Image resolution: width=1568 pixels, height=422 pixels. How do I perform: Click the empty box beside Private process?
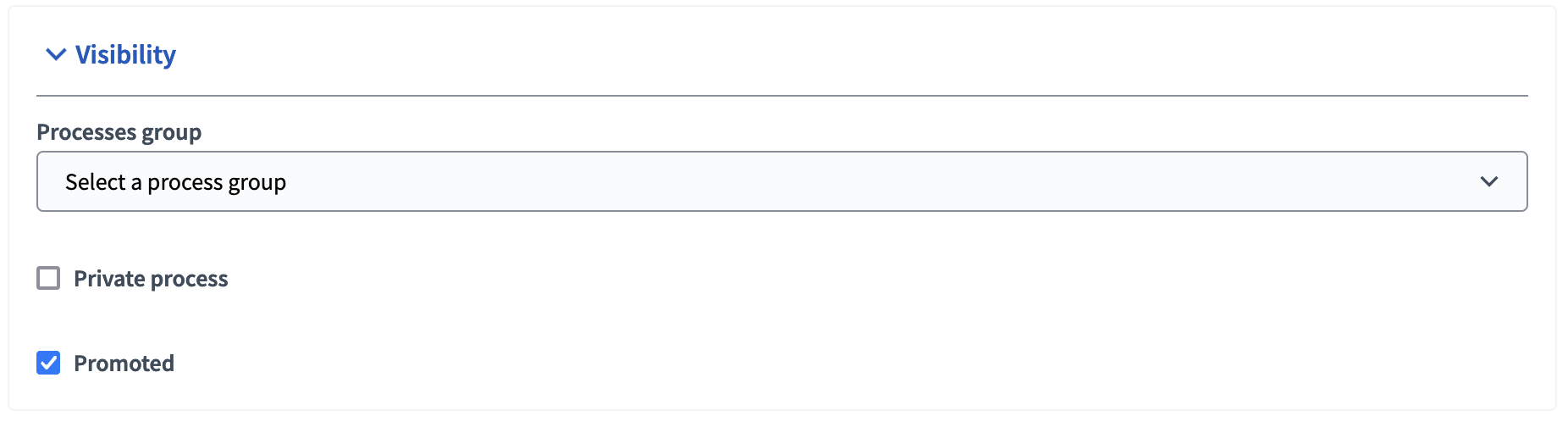48,278
